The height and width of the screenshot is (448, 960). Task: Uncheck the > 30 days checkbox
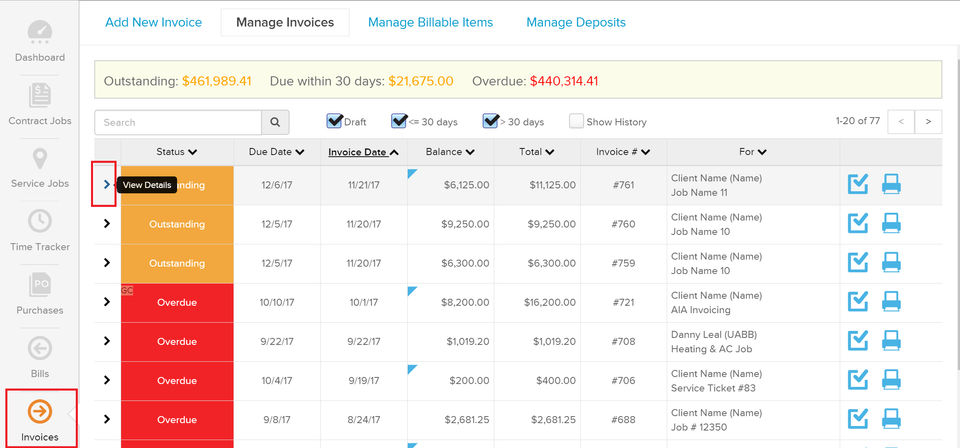490,121
